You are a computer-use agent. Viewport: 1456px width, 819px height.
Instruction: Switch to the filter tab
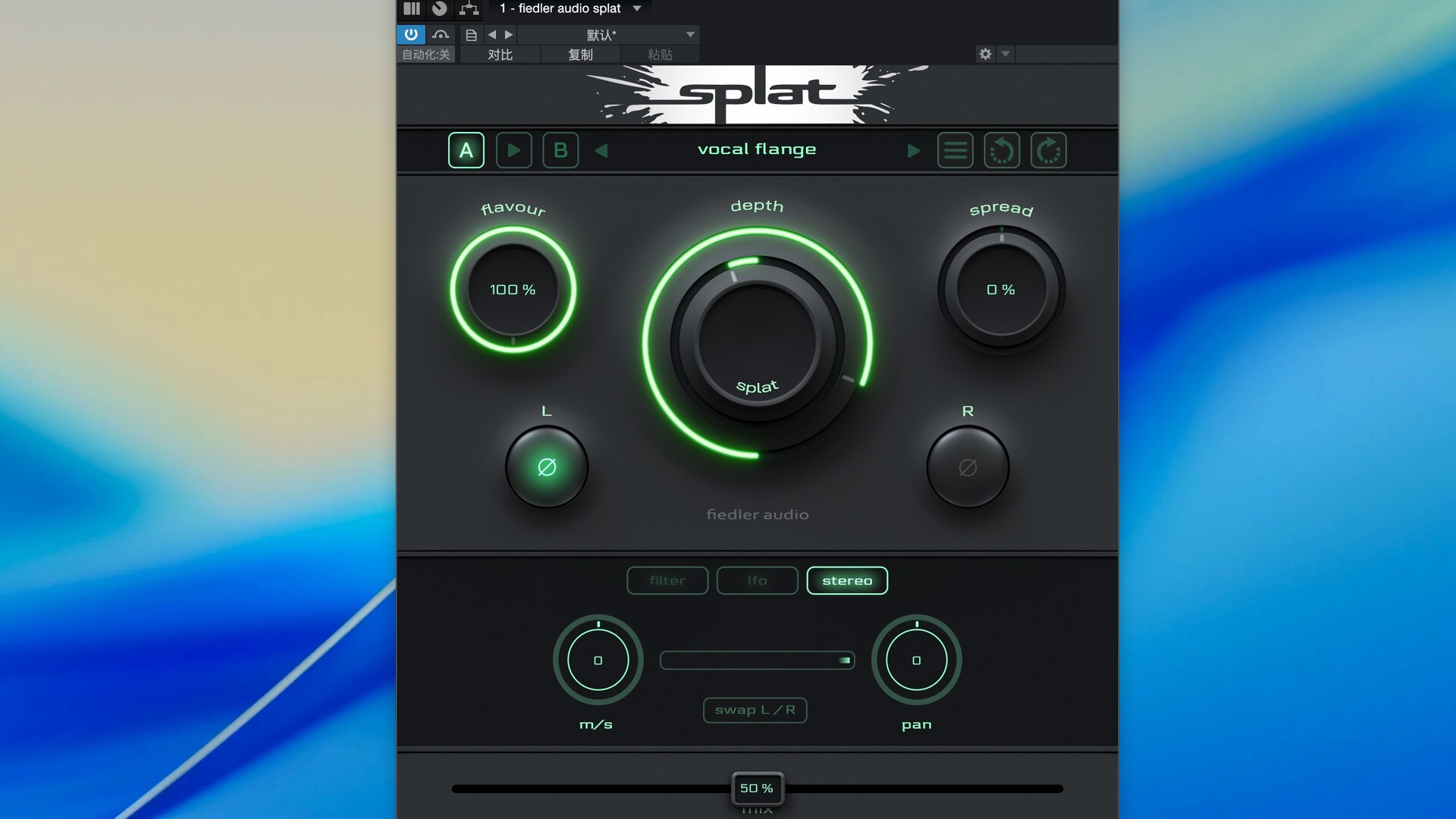coord(667,581)
